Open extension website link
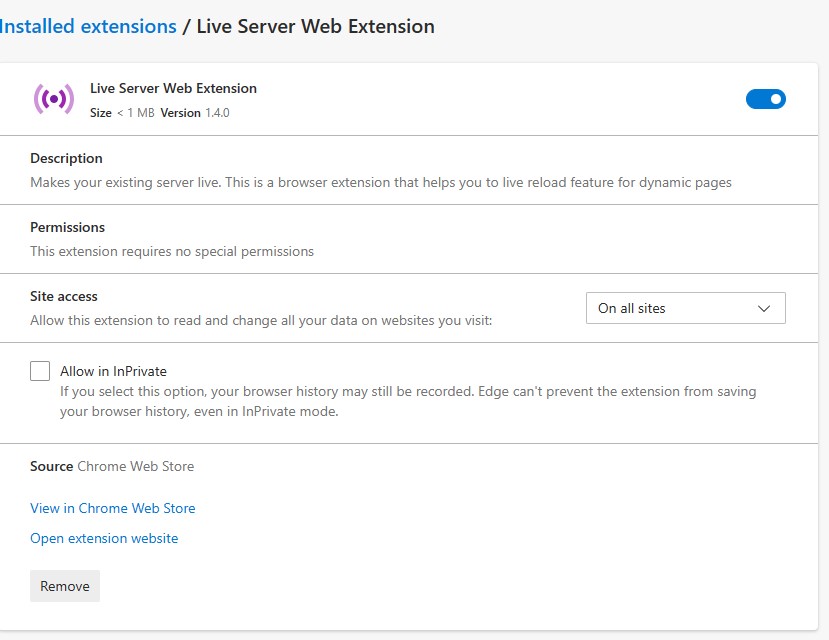The height and width of the screenshot is (640, 829). (x=104, y=538)
